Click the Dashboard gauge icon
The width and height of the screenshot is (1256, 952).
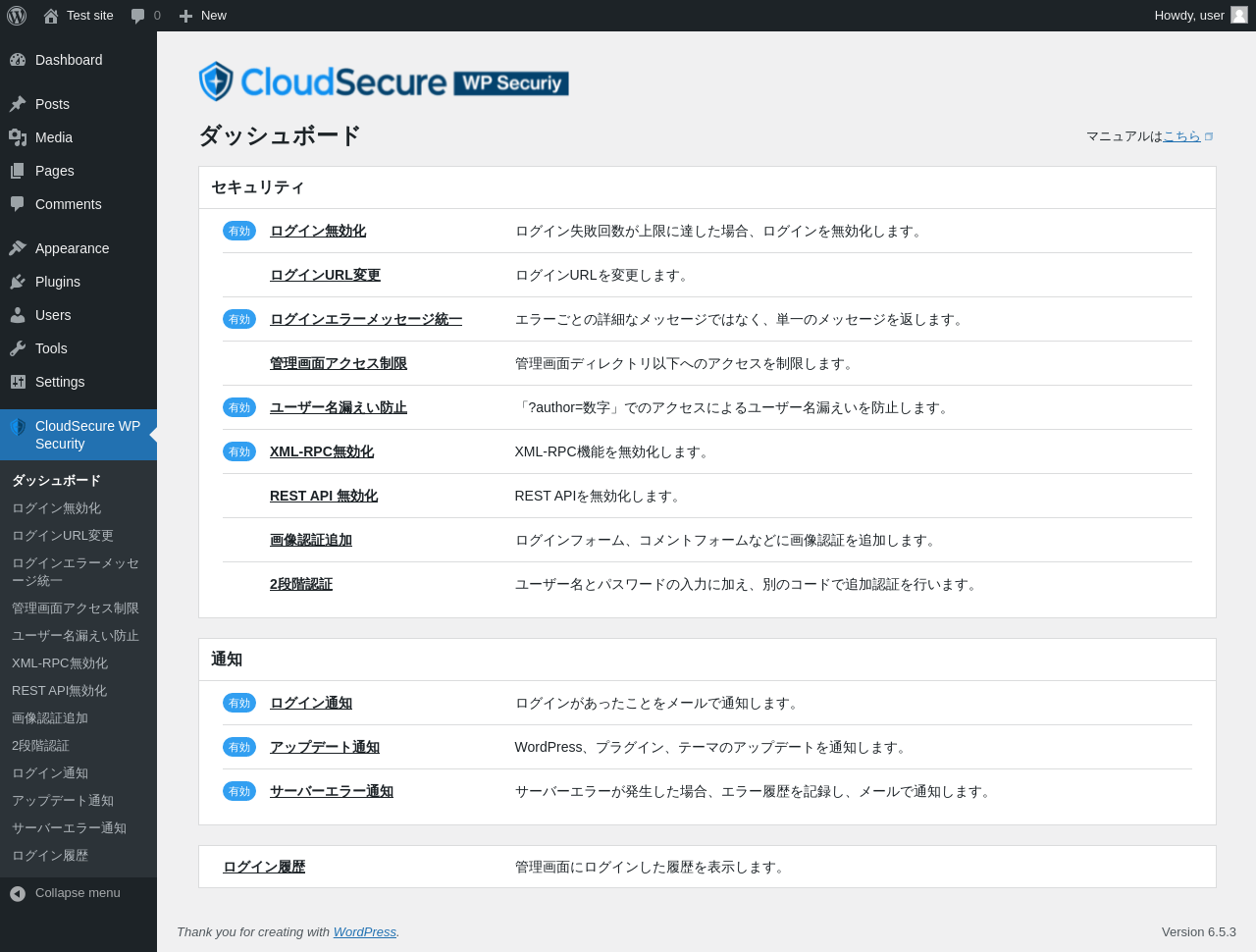(x=18, y=60)
